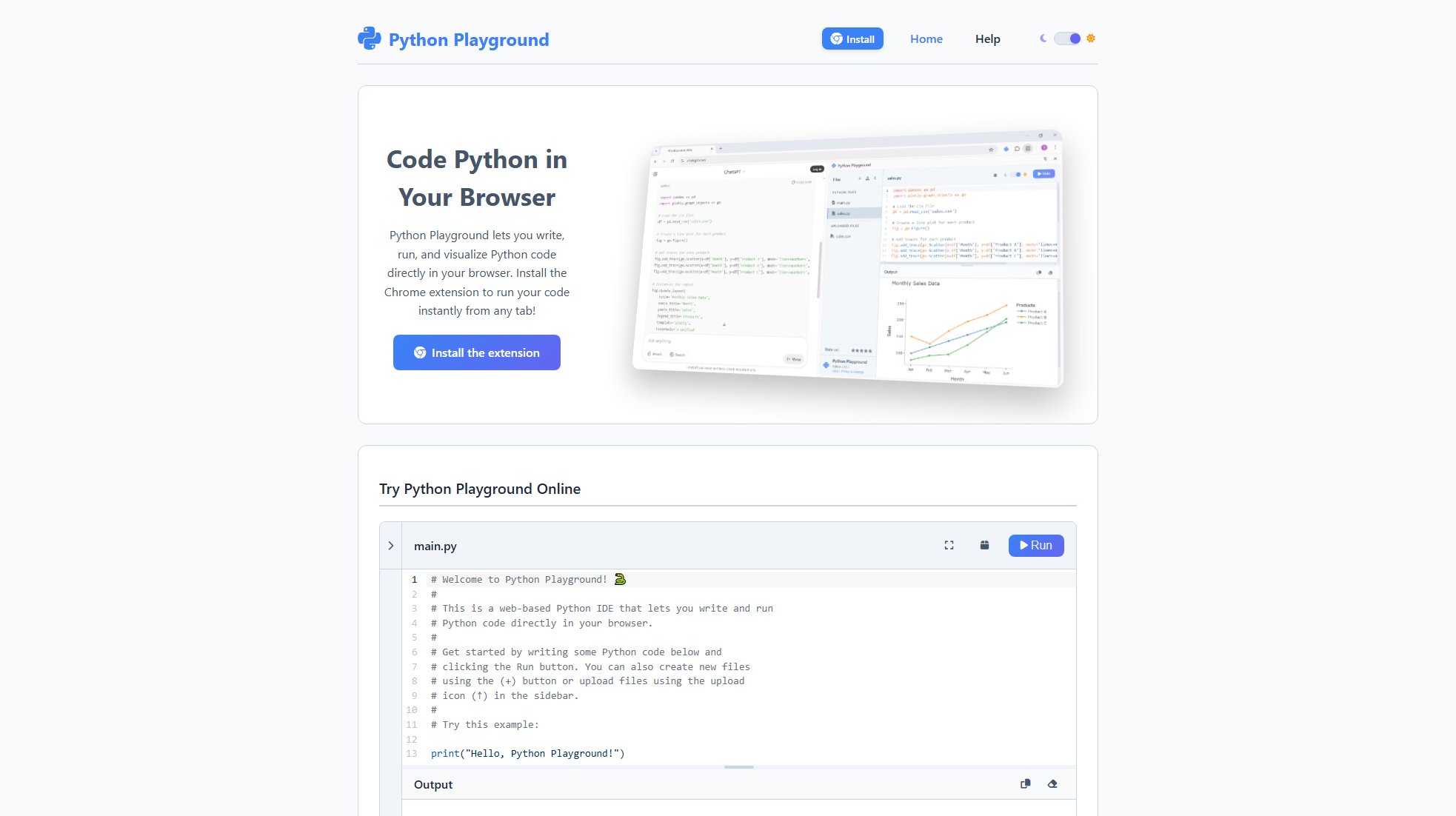Run the Python code
This screenshot has width=1456, height=816.
pyautogui.click(x=1036, y=545)
